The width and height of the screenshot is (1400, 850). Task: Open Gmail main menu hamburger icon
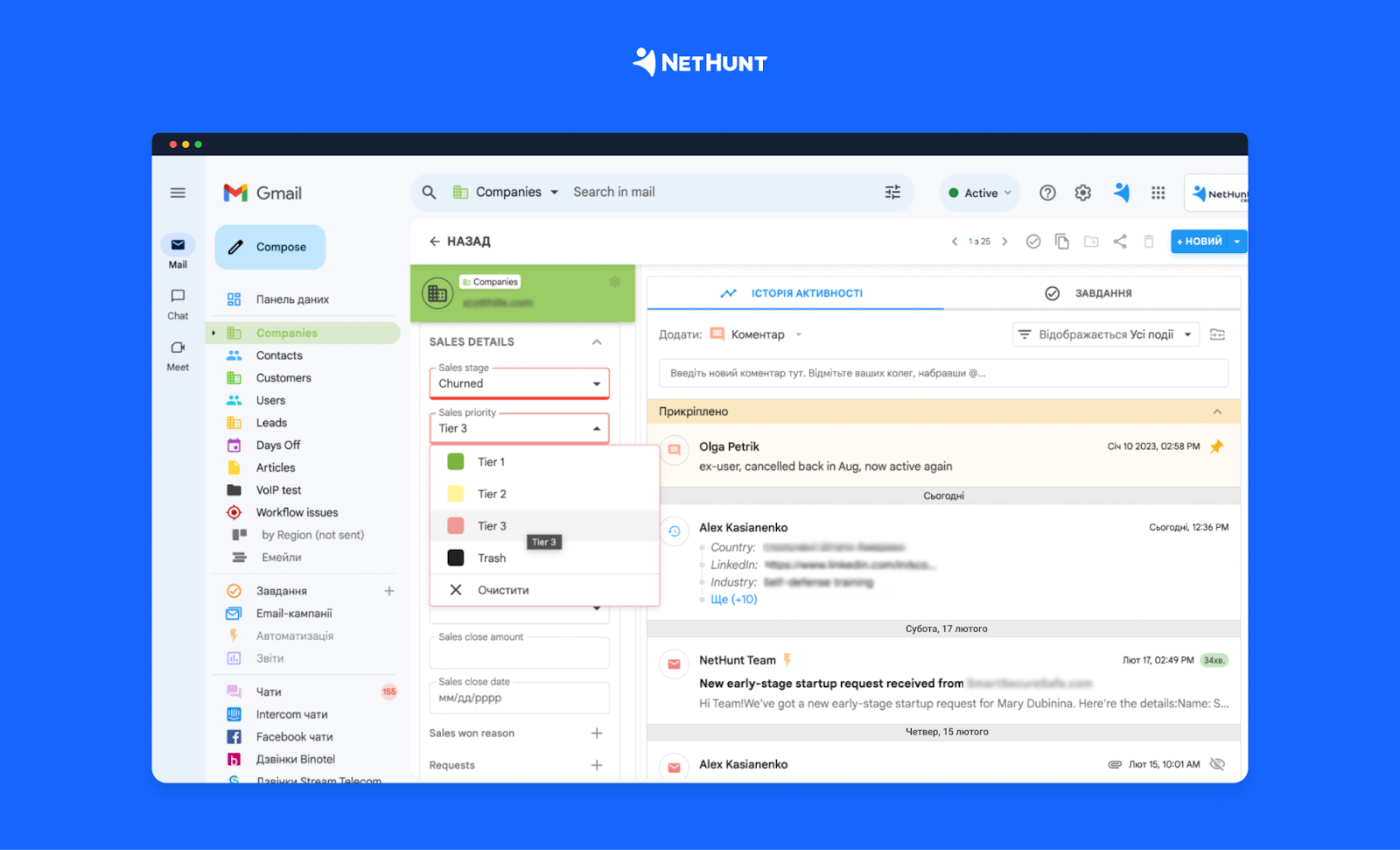[178, 193]
